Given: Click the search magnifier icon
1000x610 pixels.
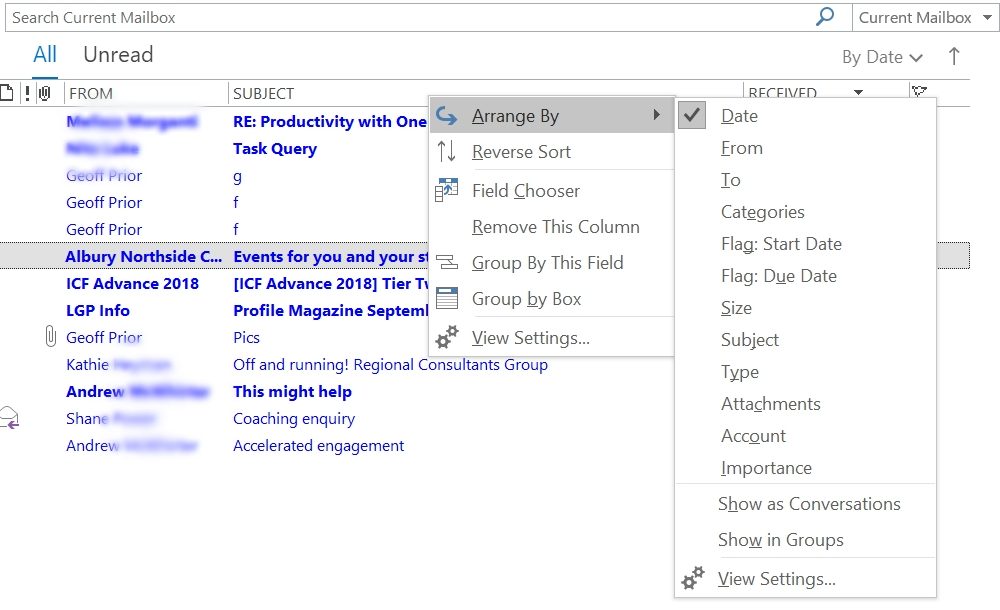Looking at the screenshot, I should point(825,17).
